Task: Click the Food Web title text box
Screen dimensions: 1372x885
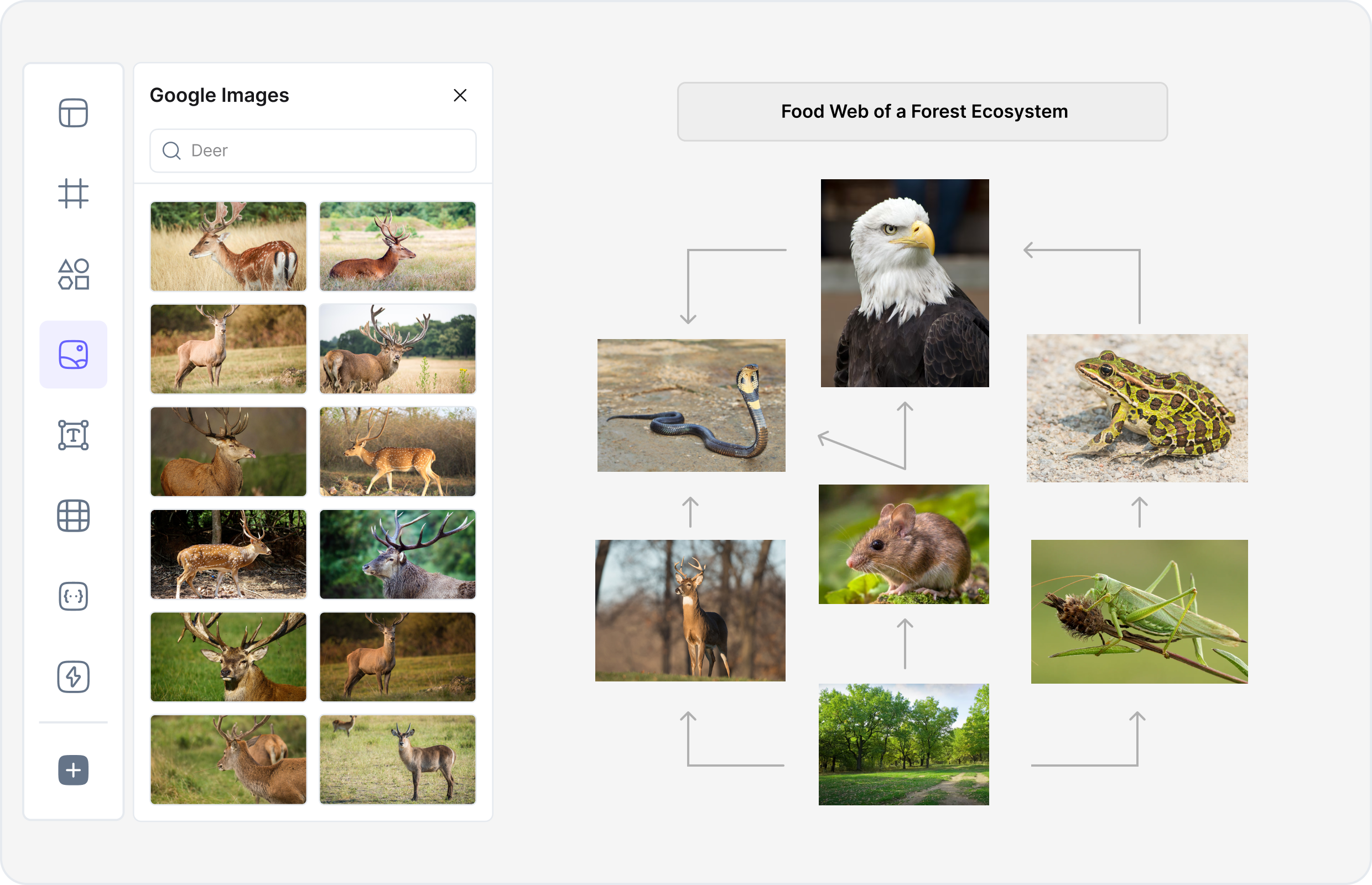Action: click(922, 112)
